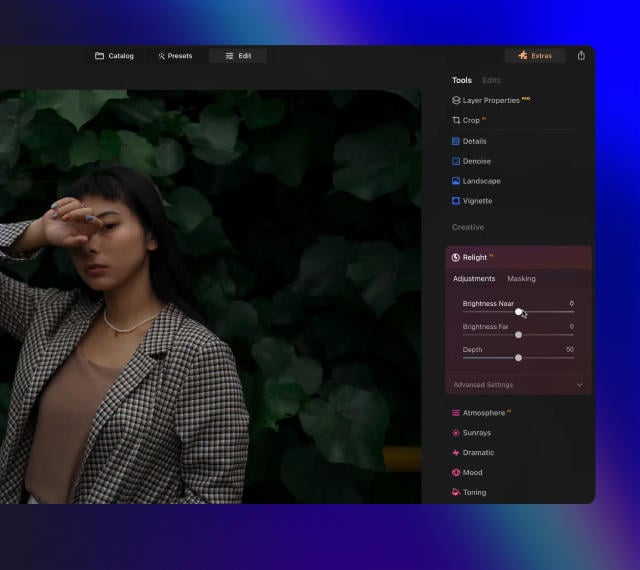
Task: Click the Extras puzzle piece icon
Action: pyautogui.click(x=523, y=55)
